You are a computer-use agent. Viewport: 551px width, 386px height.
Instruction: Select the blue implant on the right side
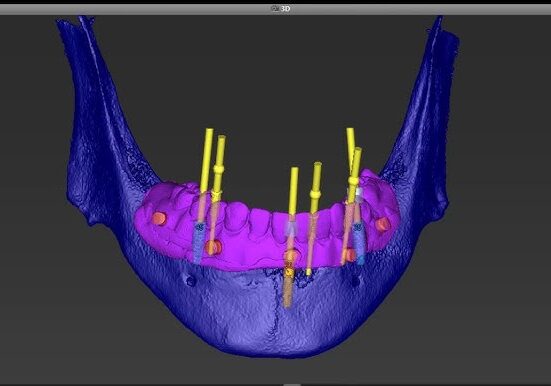pos(359,243)
